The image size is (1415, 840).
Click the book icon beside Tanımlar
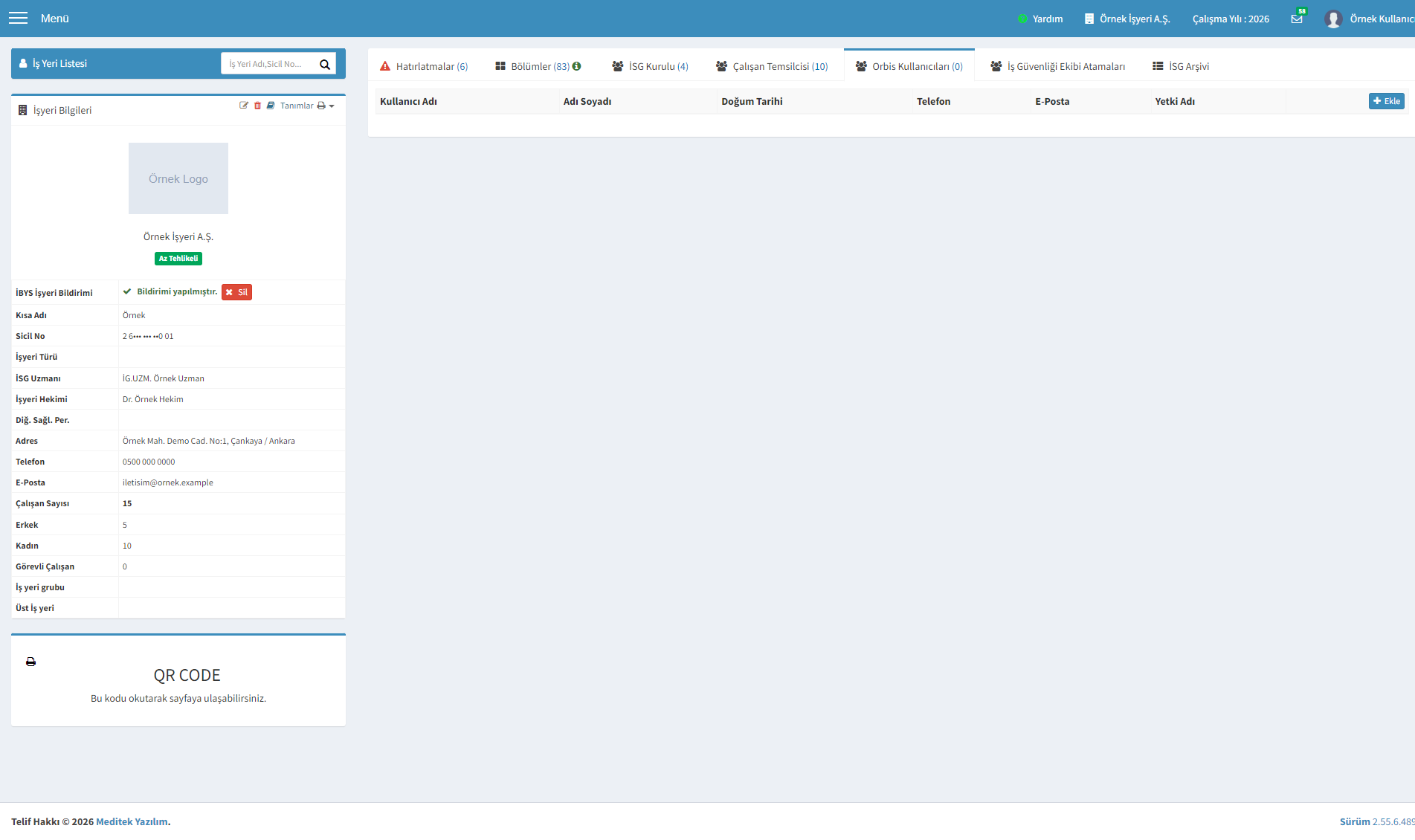coord(271,106)
